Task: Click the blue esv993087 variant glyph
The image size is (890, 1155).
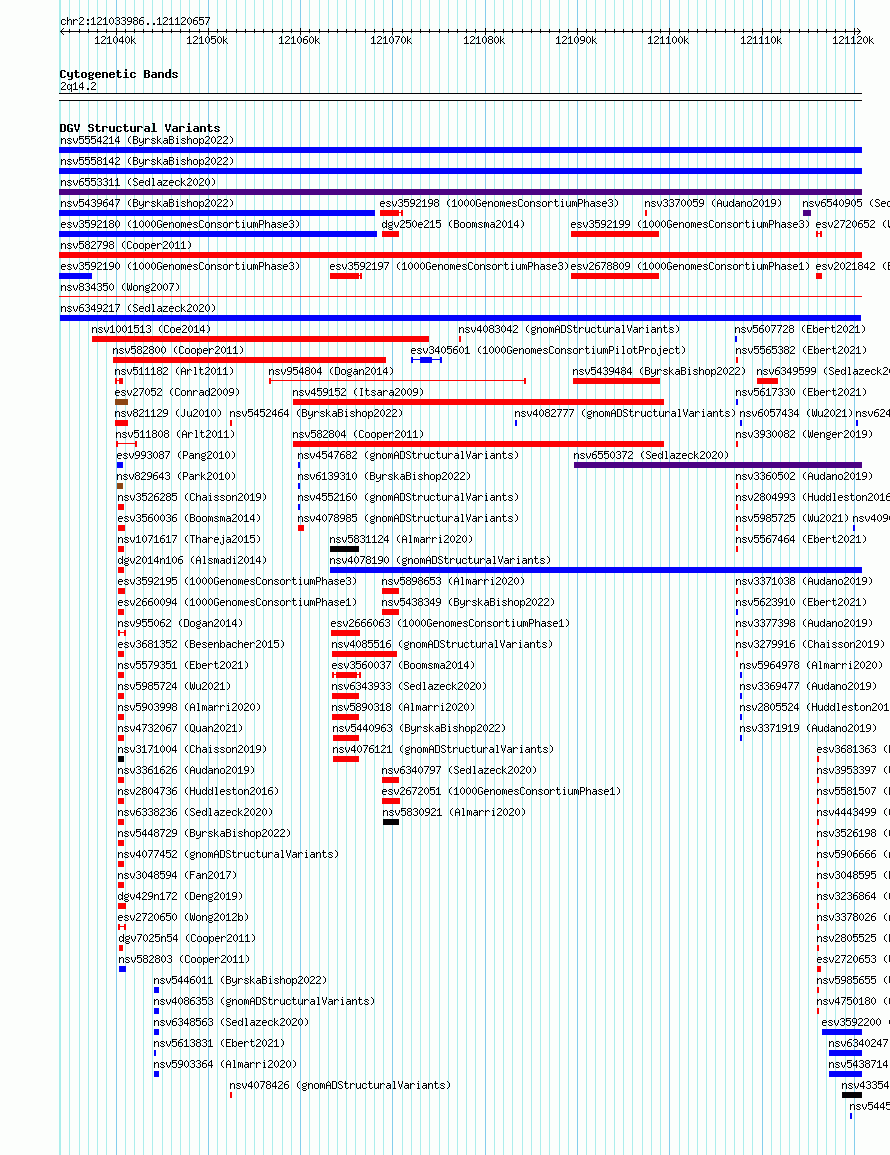Action: (120, 465)
